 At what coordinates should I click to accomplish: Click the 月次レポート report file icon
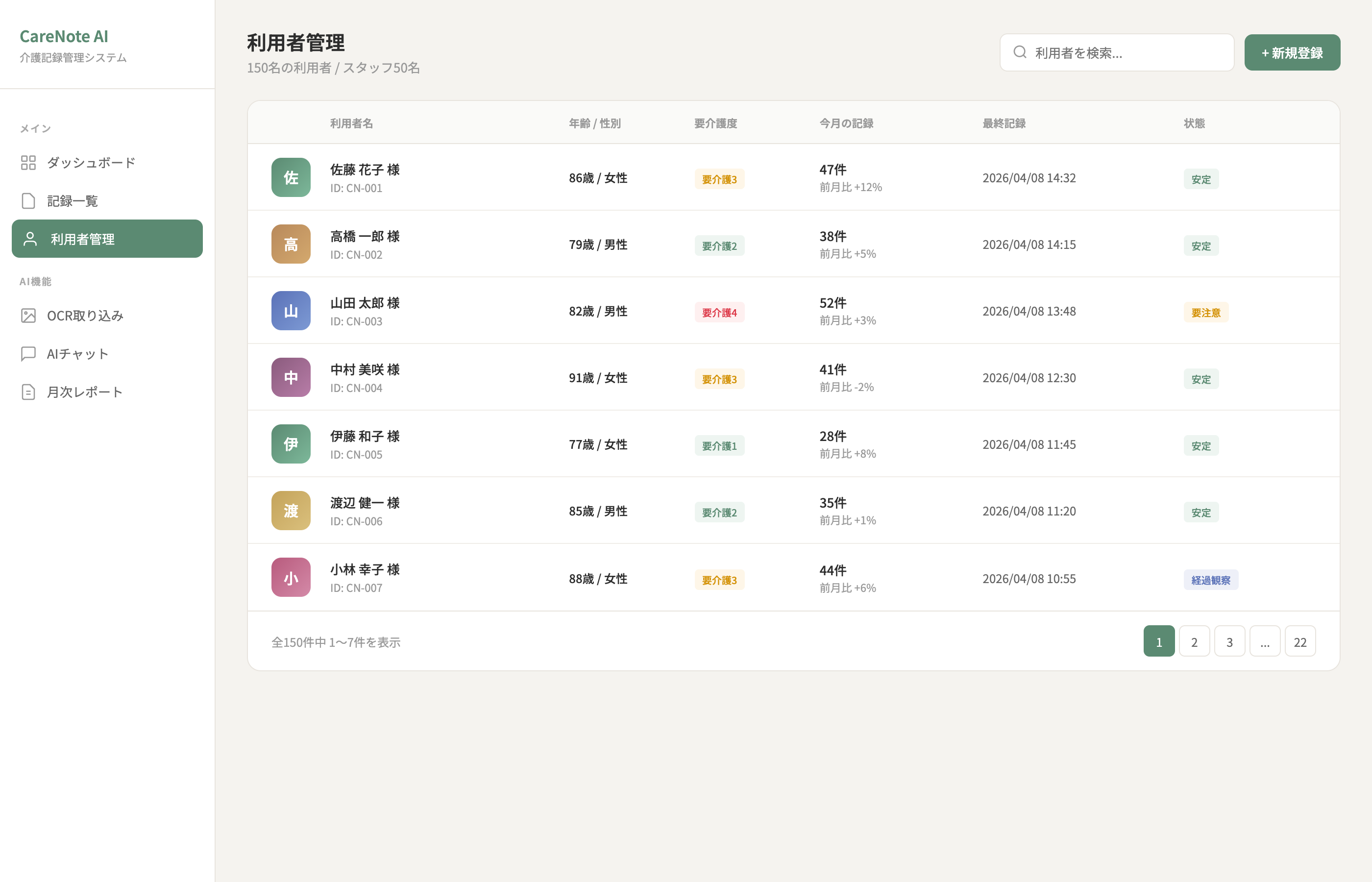pyautogui.click(x=28, y=392)
